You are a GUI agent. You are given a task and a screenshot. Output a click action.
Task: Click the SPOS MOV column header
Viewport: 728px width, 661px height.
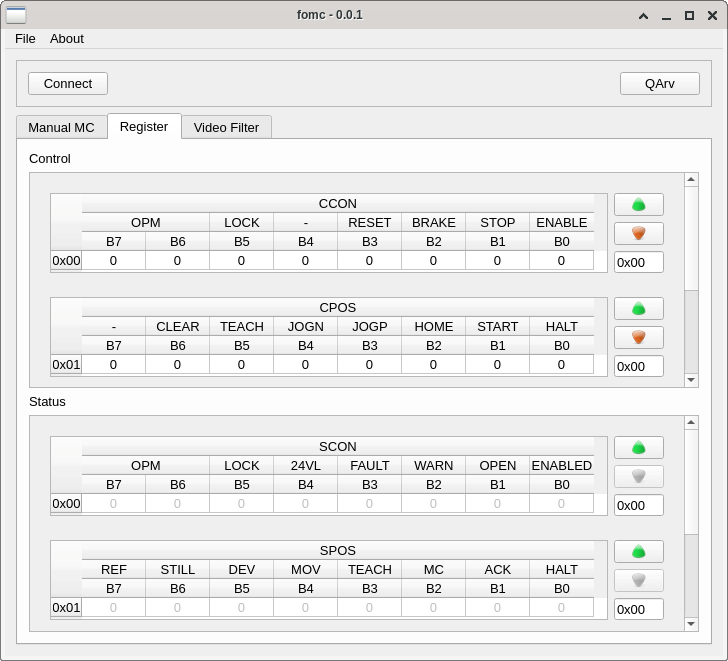coord(305,569)
